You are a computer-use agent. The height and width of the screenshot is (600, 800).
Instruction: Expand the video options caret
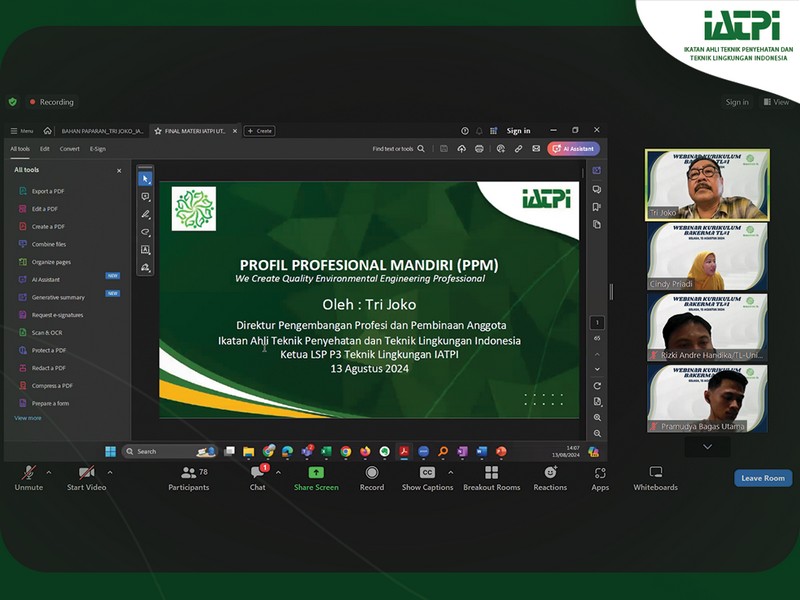point(110,472)
